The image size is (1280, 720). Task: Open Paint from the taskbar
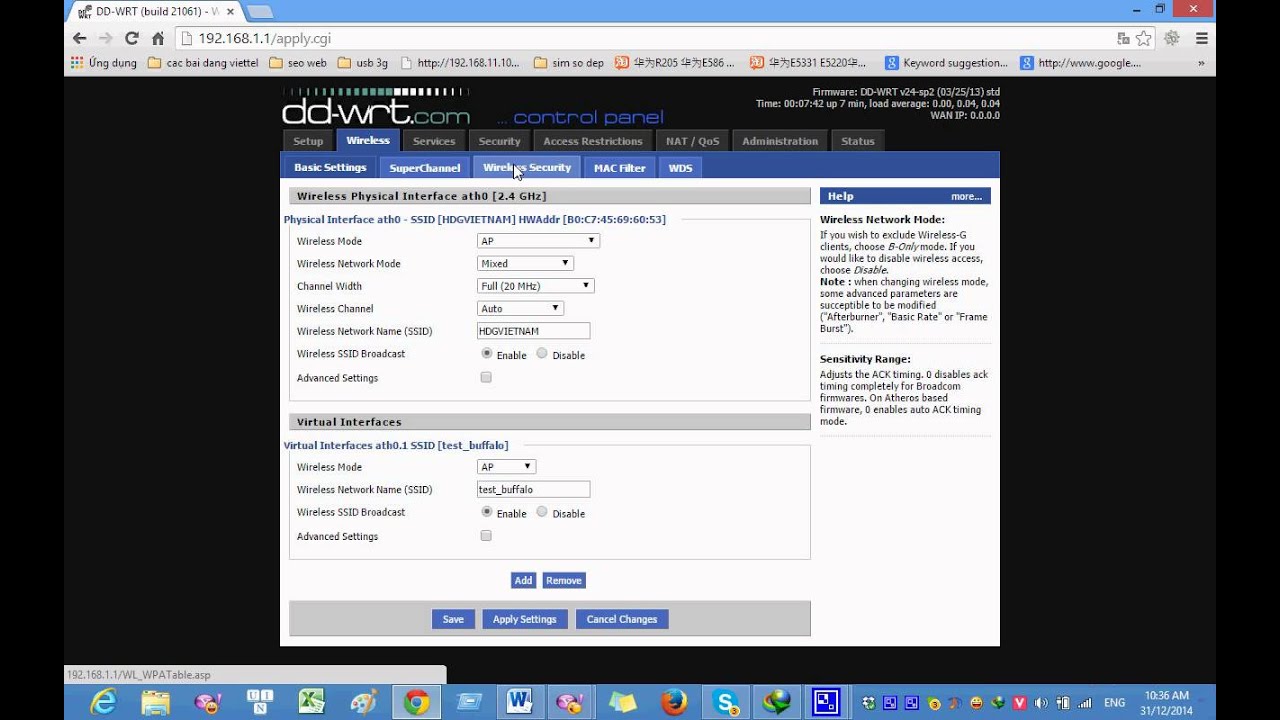coord(364,702)
